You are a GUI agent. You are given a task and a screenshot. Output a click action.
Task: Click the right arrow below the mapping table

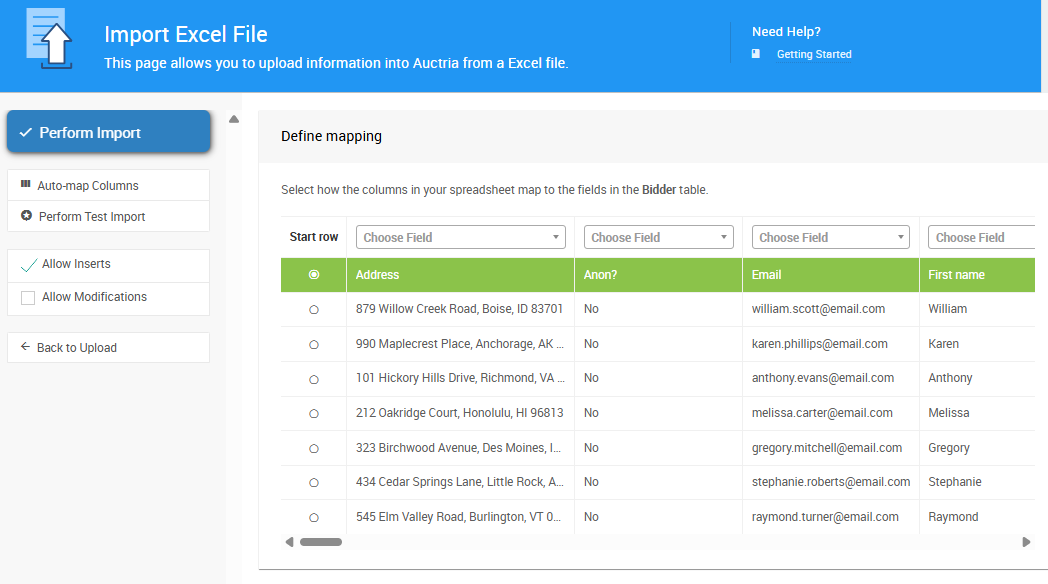point(1026,541)
